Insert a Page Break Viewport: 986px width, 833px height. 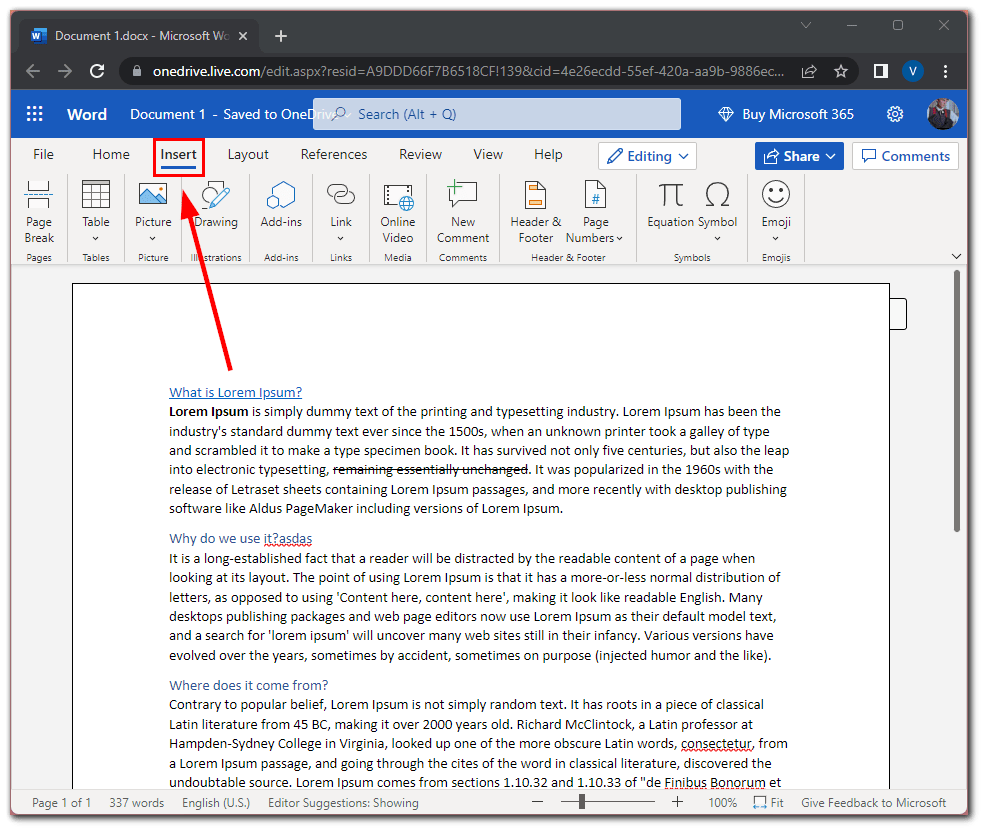39,212
